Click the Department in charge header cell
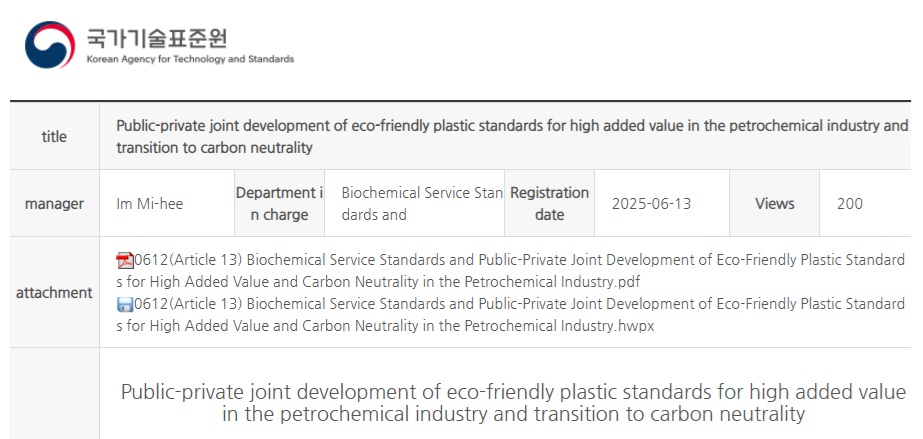 [x=279, y=204]
